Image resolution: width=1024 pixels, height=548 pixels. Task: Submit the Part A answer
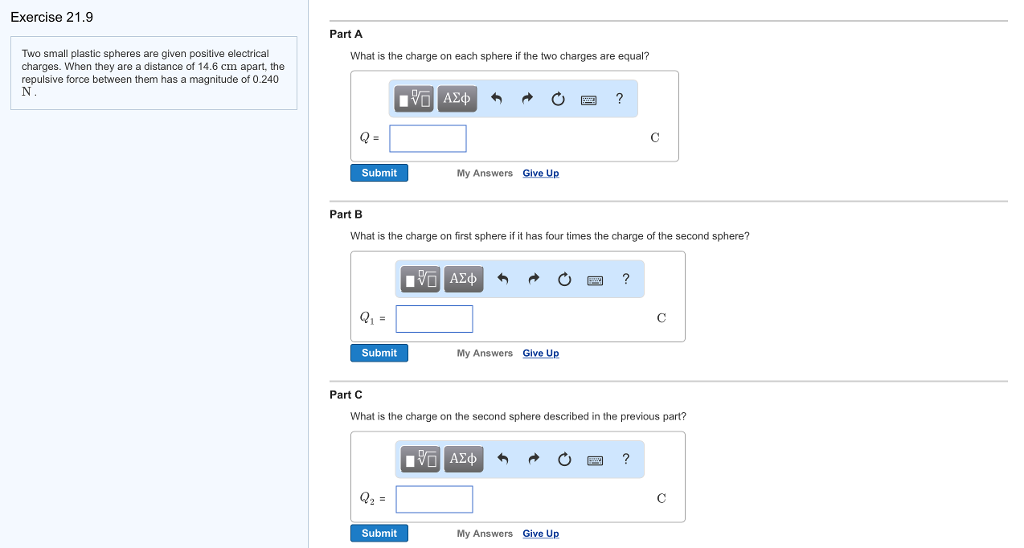pos(379,173)
